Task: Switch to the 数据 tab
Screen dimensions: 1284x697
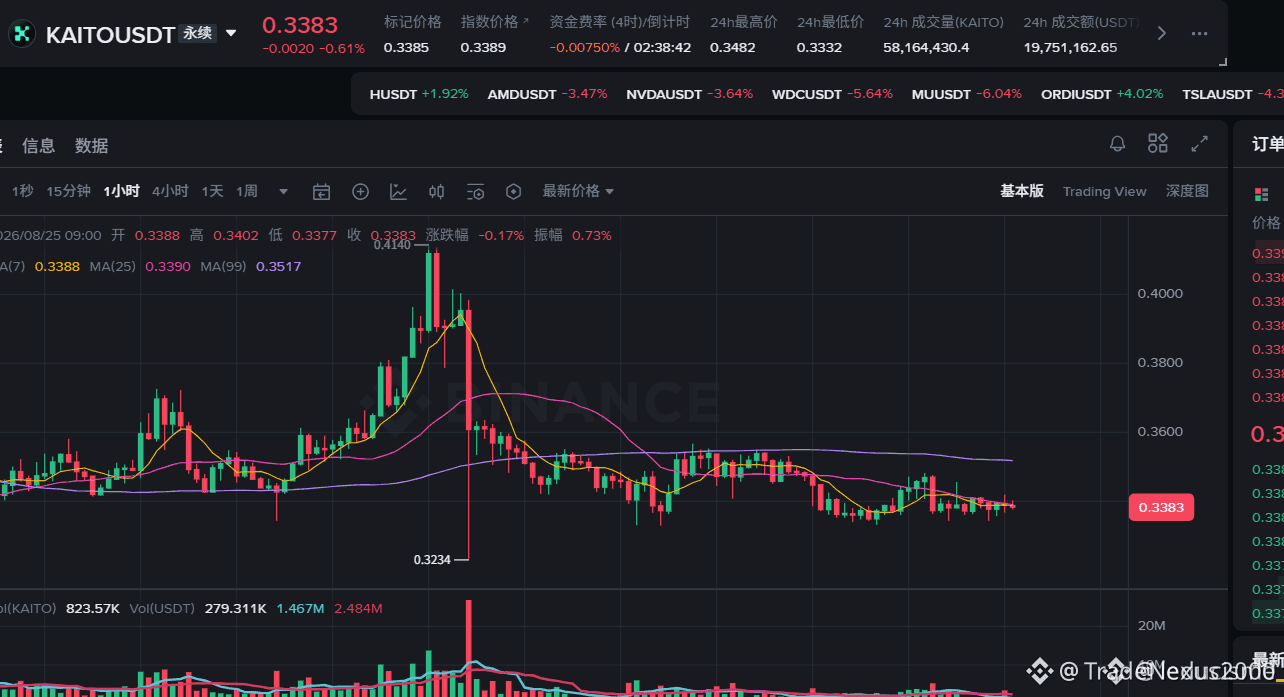Action: [91, 146]
